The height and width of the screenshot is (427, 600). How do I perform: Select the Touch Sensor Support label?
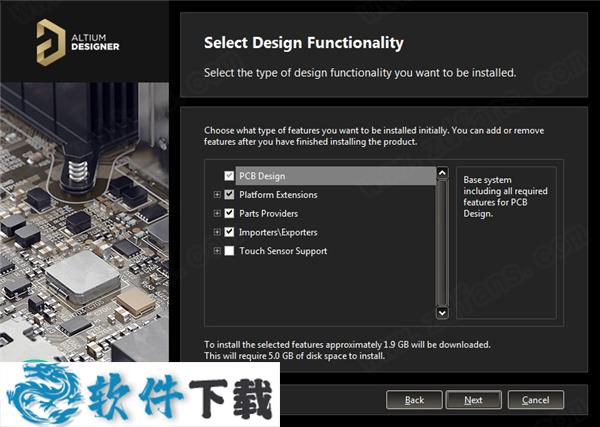pos(283,251)
